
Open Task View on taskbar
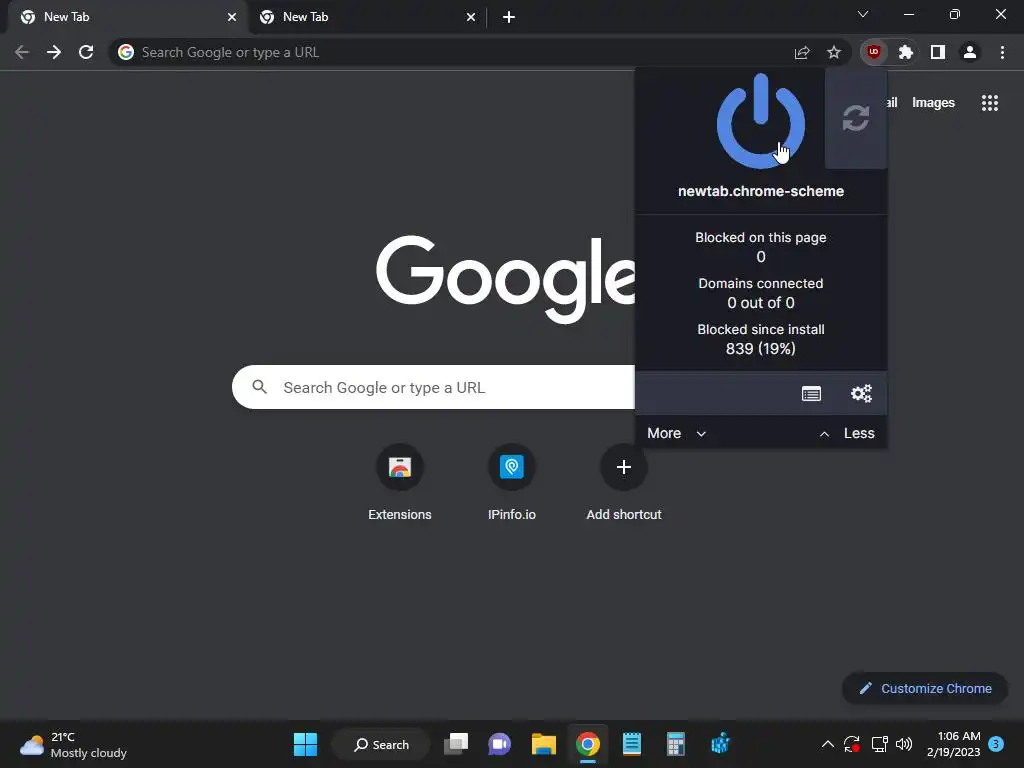point(456,744)
